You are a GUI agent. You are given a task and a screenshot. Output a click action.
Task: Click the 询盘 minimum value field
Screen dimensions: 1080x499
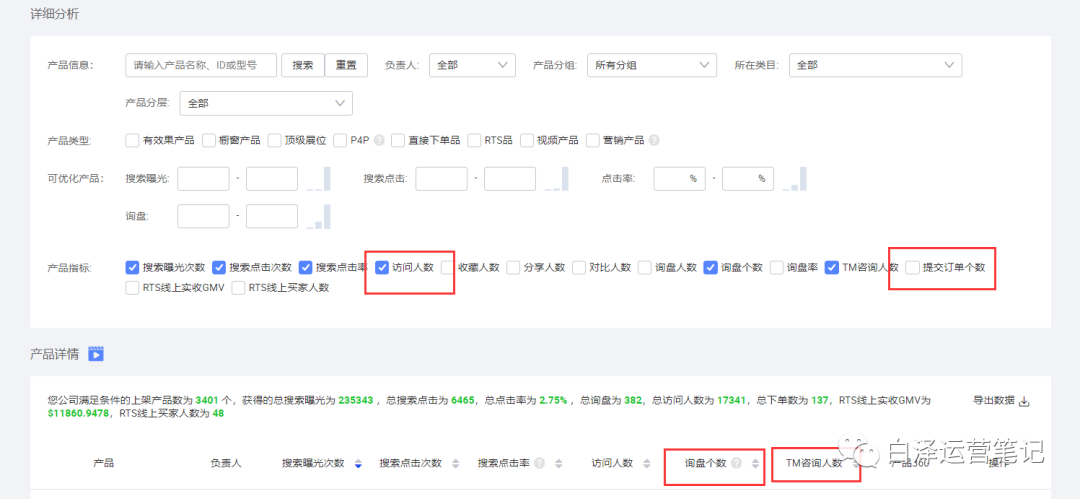pyautogui.click(x=203, y=216)
